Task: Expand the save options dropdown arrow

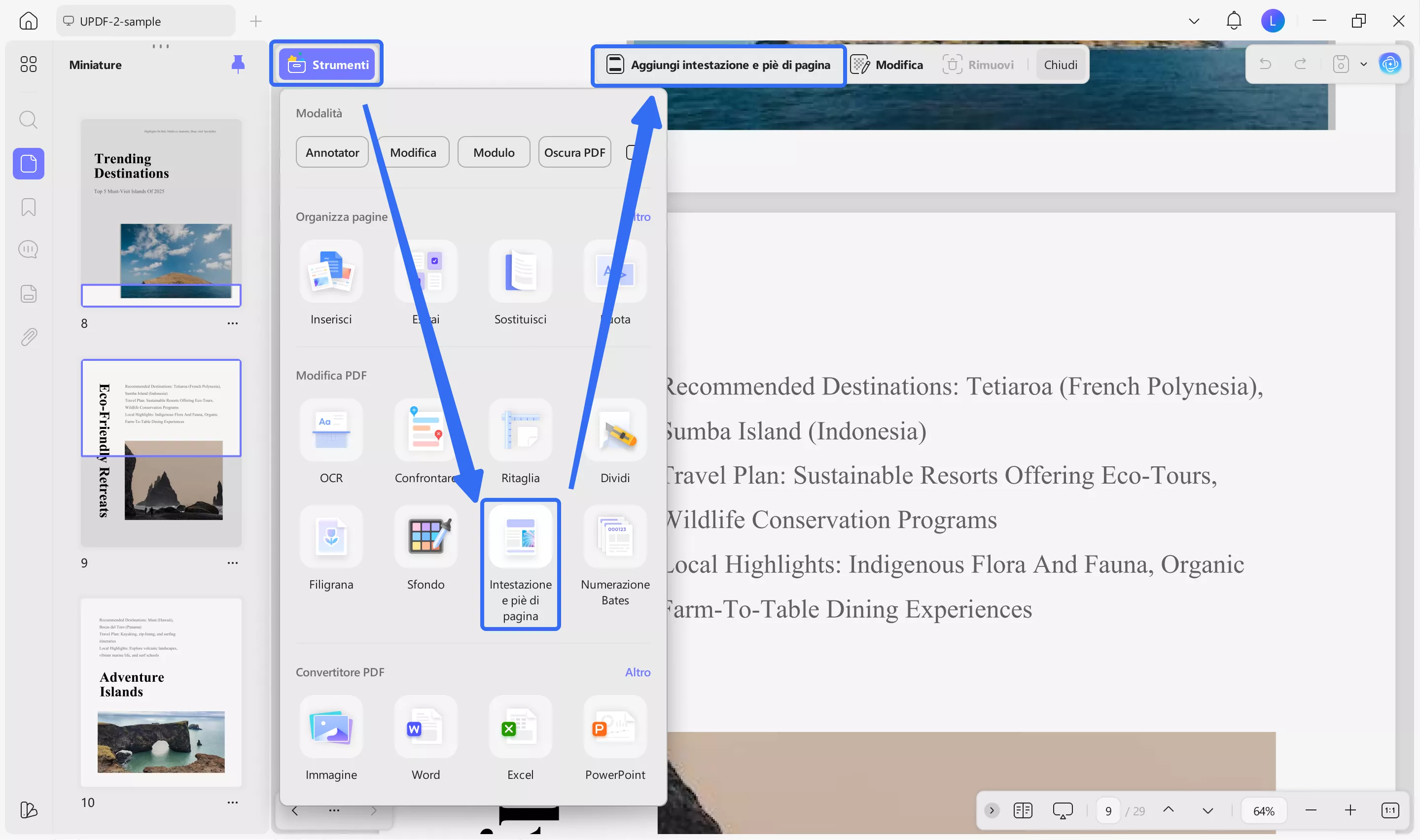Action: pos(1363,65)
